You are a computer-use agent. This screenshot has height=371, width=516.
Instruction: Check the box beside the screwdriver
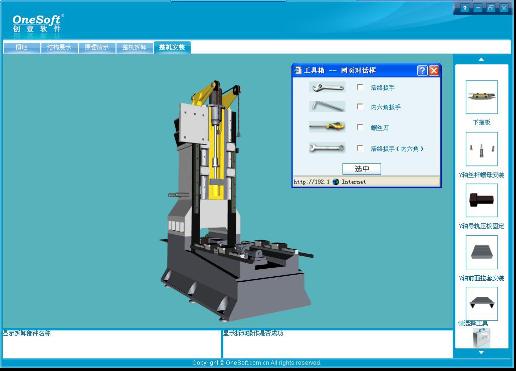coord(360,127)
